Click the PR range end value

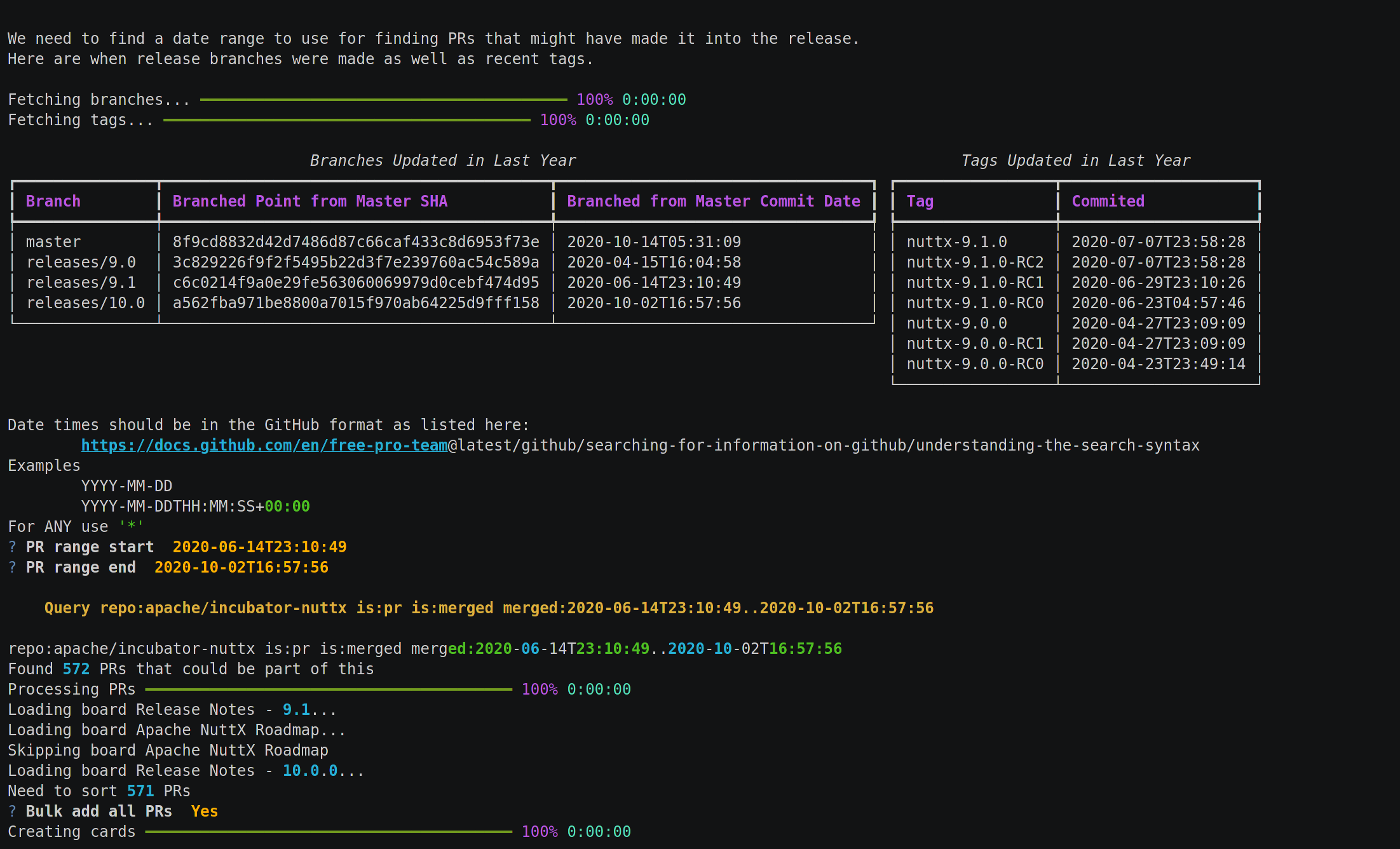pos(241,567)
